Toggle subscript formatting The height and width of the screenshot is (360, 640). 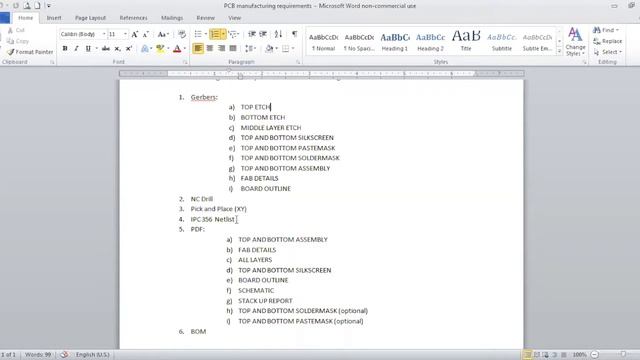coord(118,49)
